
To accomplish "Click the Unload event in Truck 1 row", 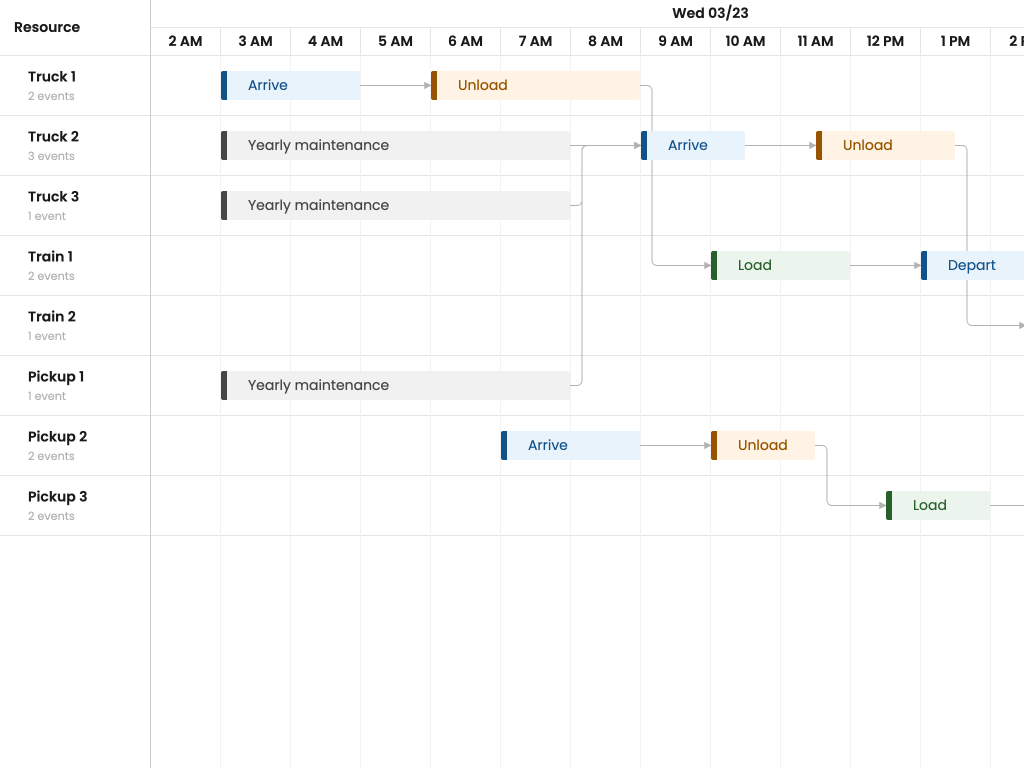I will point(535,86).
